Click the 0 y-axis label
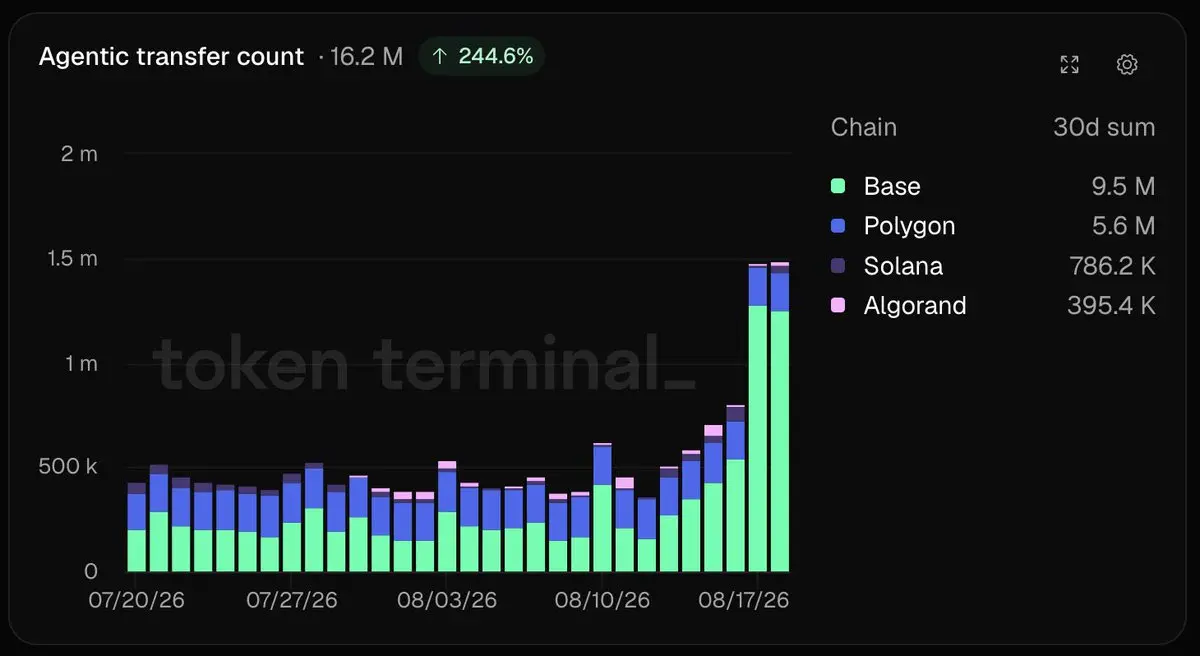The width and height of the screenshot is (1200, 656). (x=91, y=572)
